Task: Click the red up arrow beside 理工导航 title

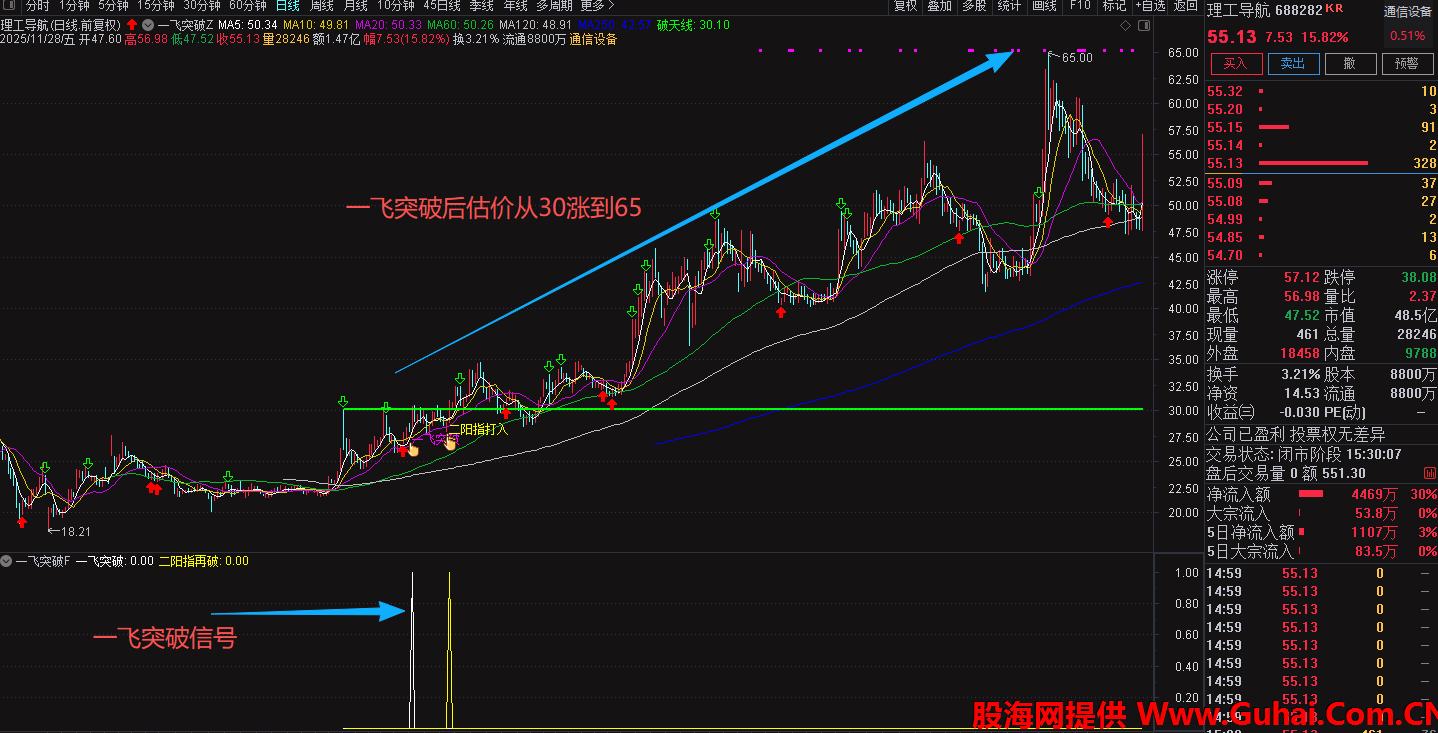Action: [x=131, y=24]
